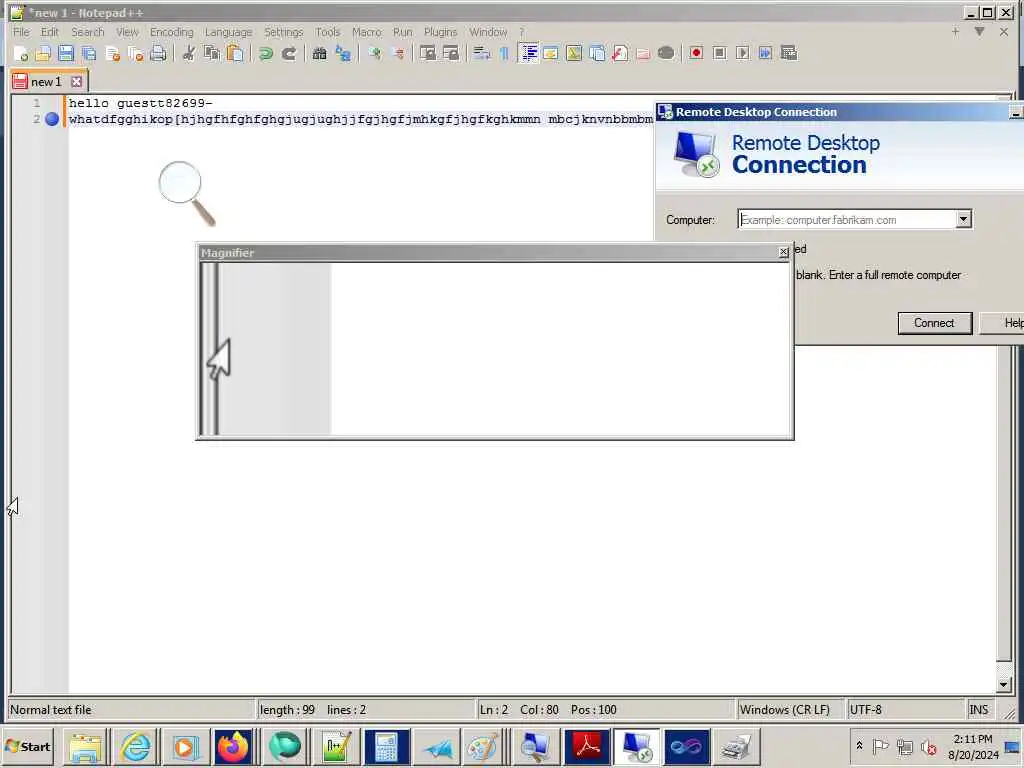1024x768 pixels.
Task: Open the Start menu
Action: (28, 746)
